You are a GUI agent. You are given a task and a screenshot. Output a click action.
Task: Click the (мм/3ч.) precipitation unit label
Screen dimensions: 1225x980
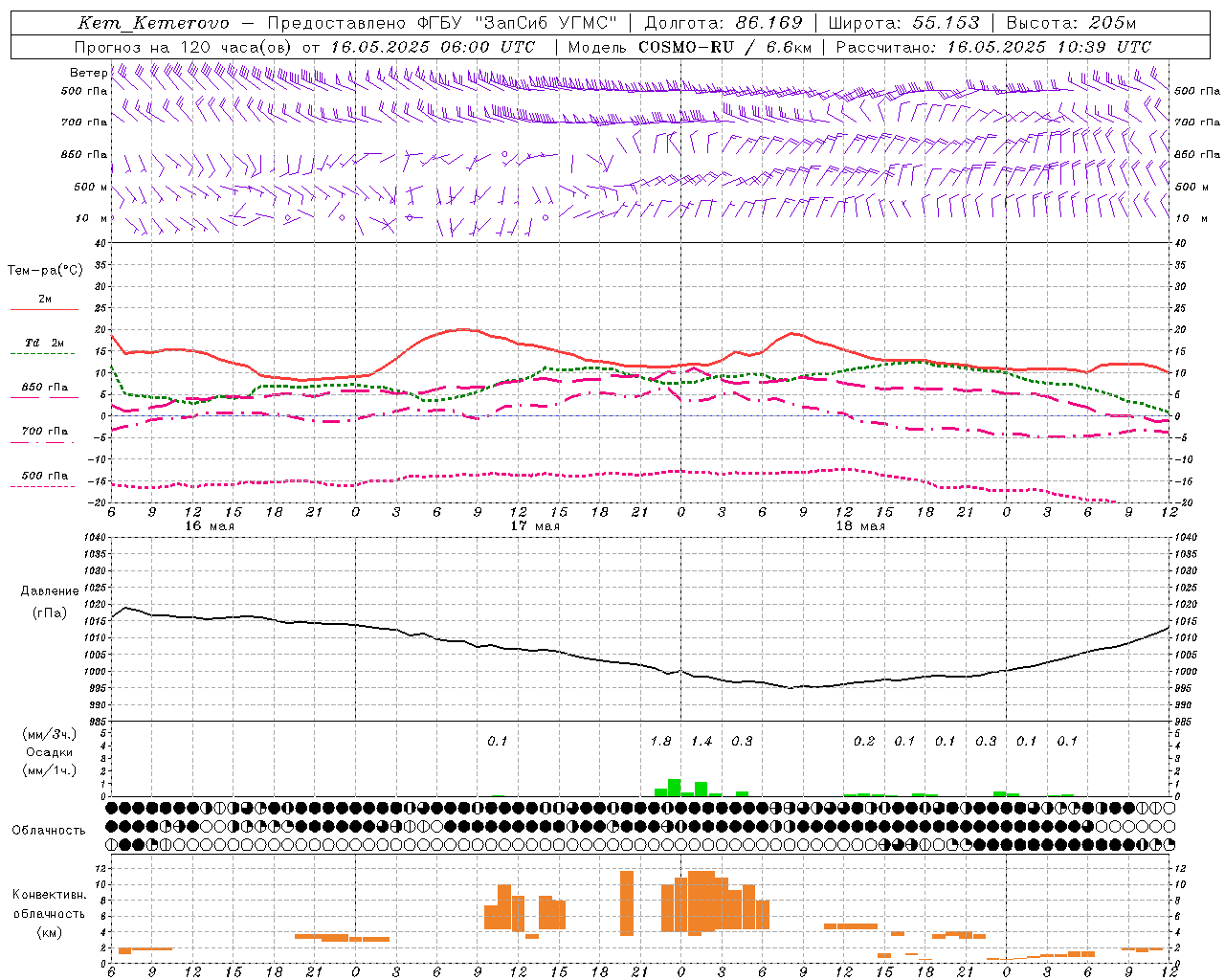(x=50, y=735)
